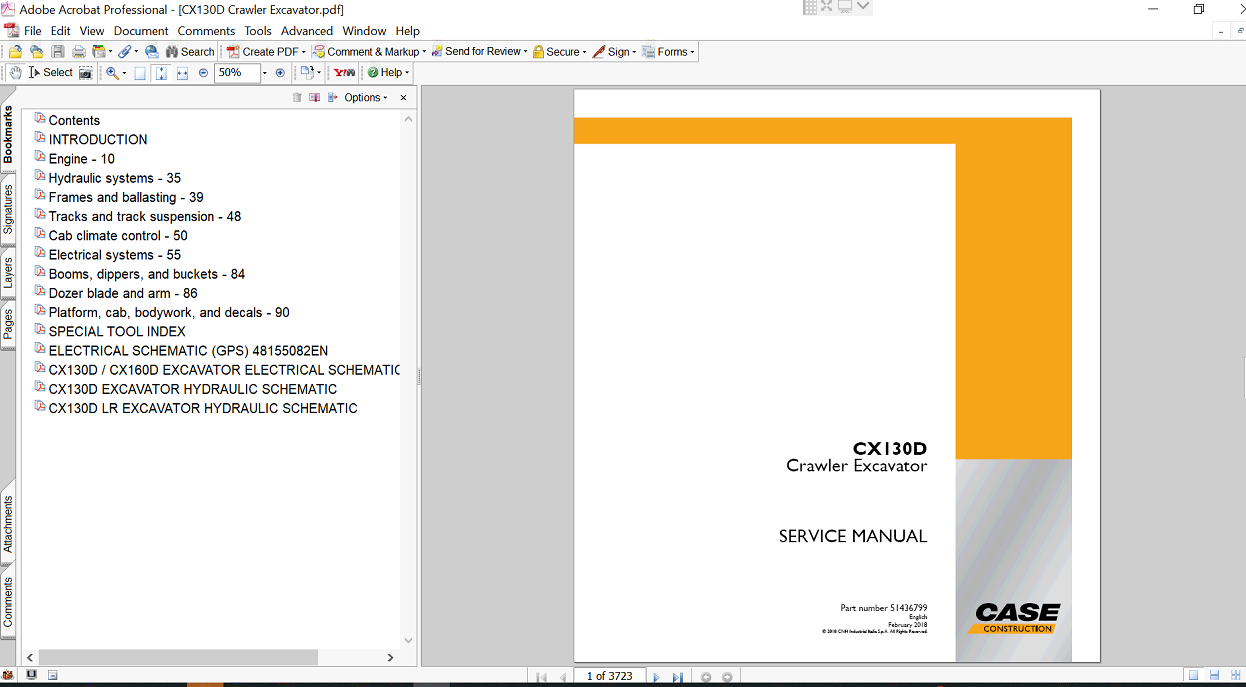The width and height of the screenshot is (1246, 687).
Task: Go to next page arrow
Action: click(657, 677)
